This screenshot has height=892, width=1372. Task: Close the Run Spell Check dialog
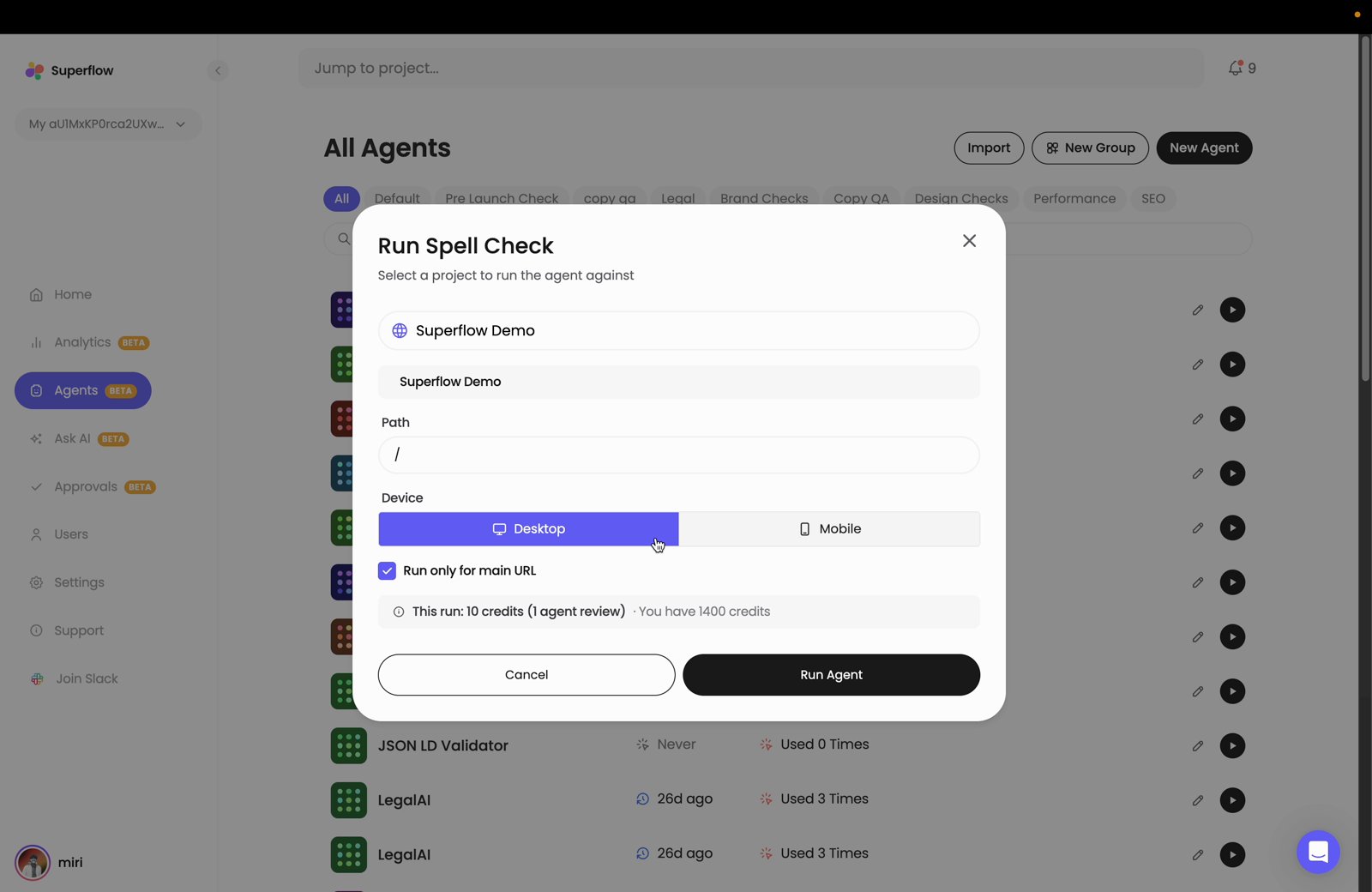(x=969, y=241)
